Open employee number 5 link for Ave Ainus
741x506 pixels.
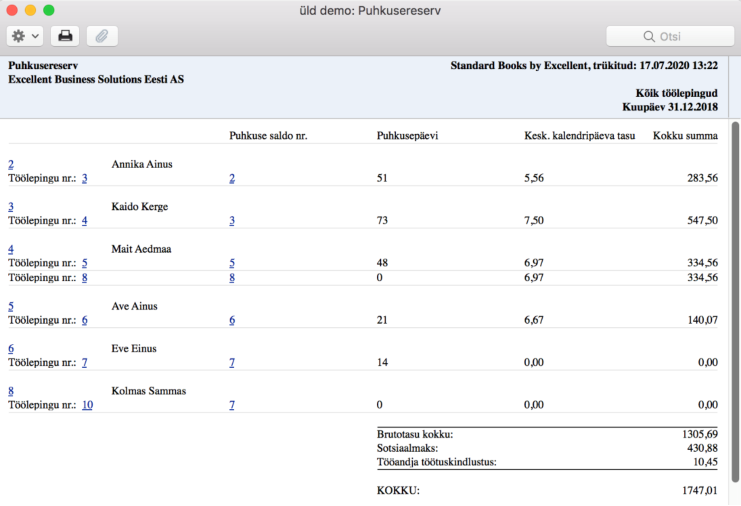[x=11, y=307]
